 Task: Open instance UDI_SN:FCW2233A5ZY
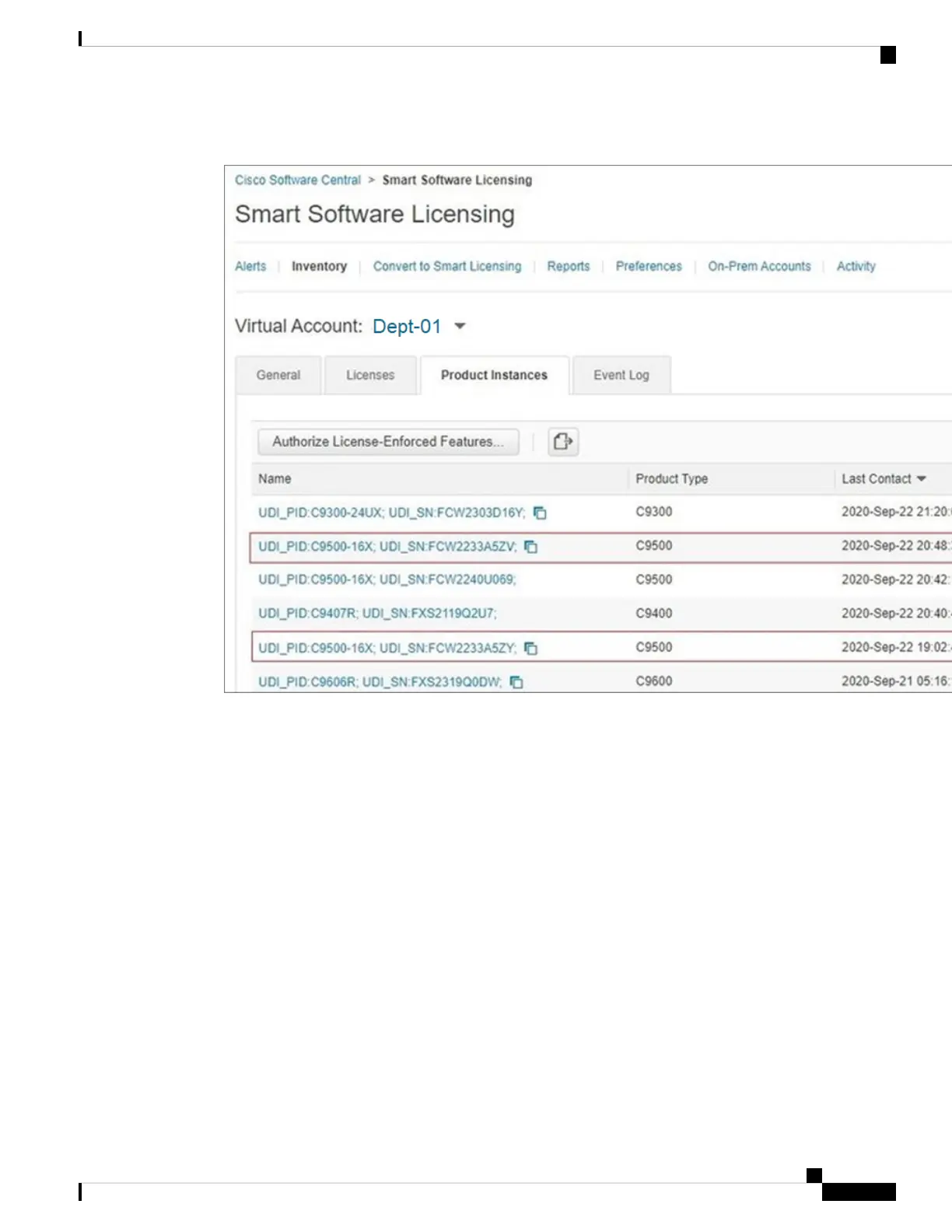(387, 648)
